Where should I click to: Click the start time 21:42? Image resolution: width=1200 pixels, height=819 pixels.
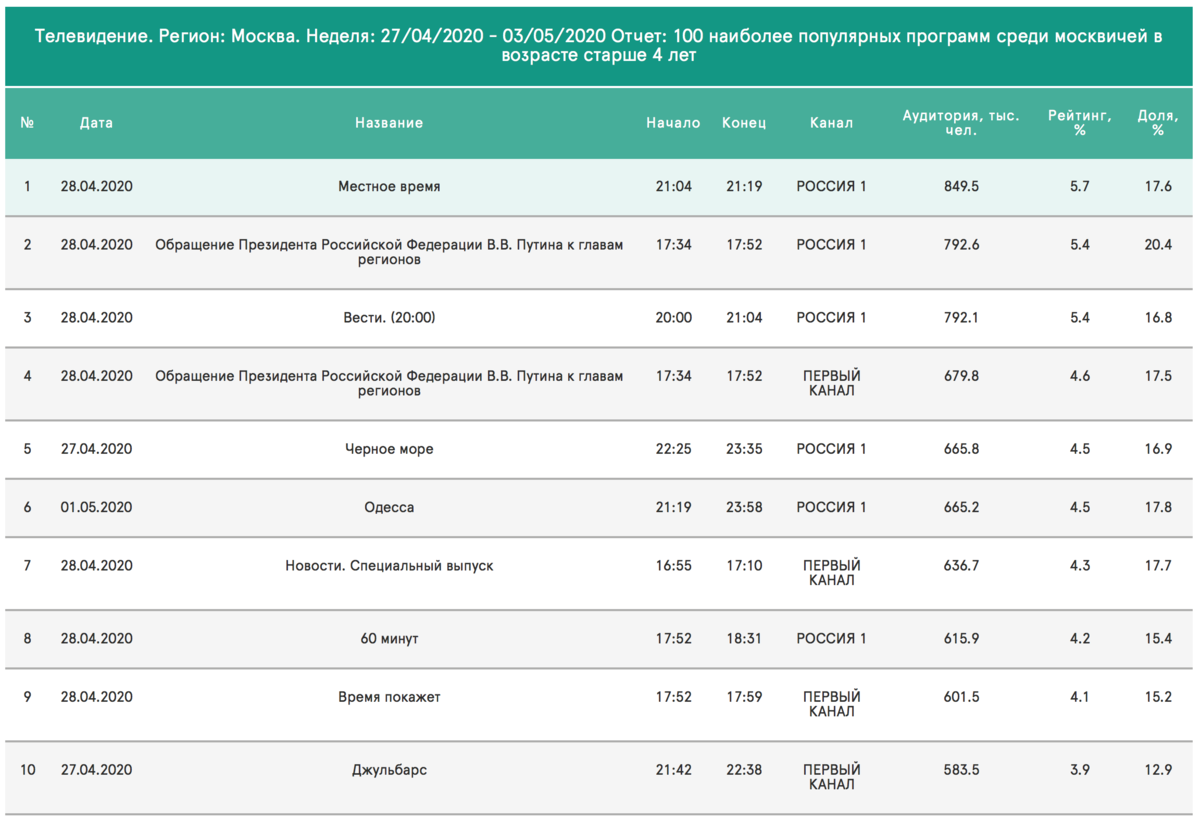[x=673, y=770]
